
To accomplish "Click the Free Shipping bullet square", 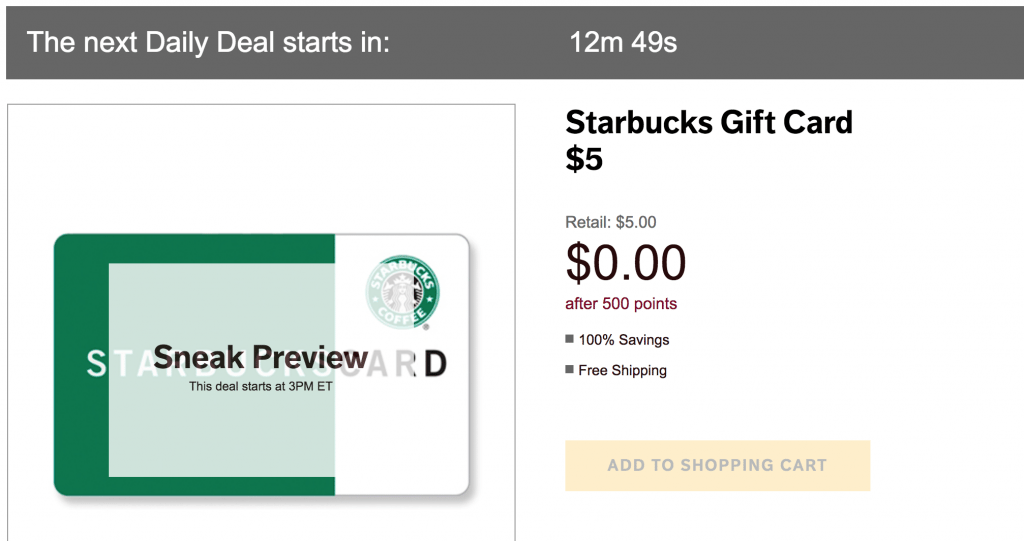I will coord(569,369).
